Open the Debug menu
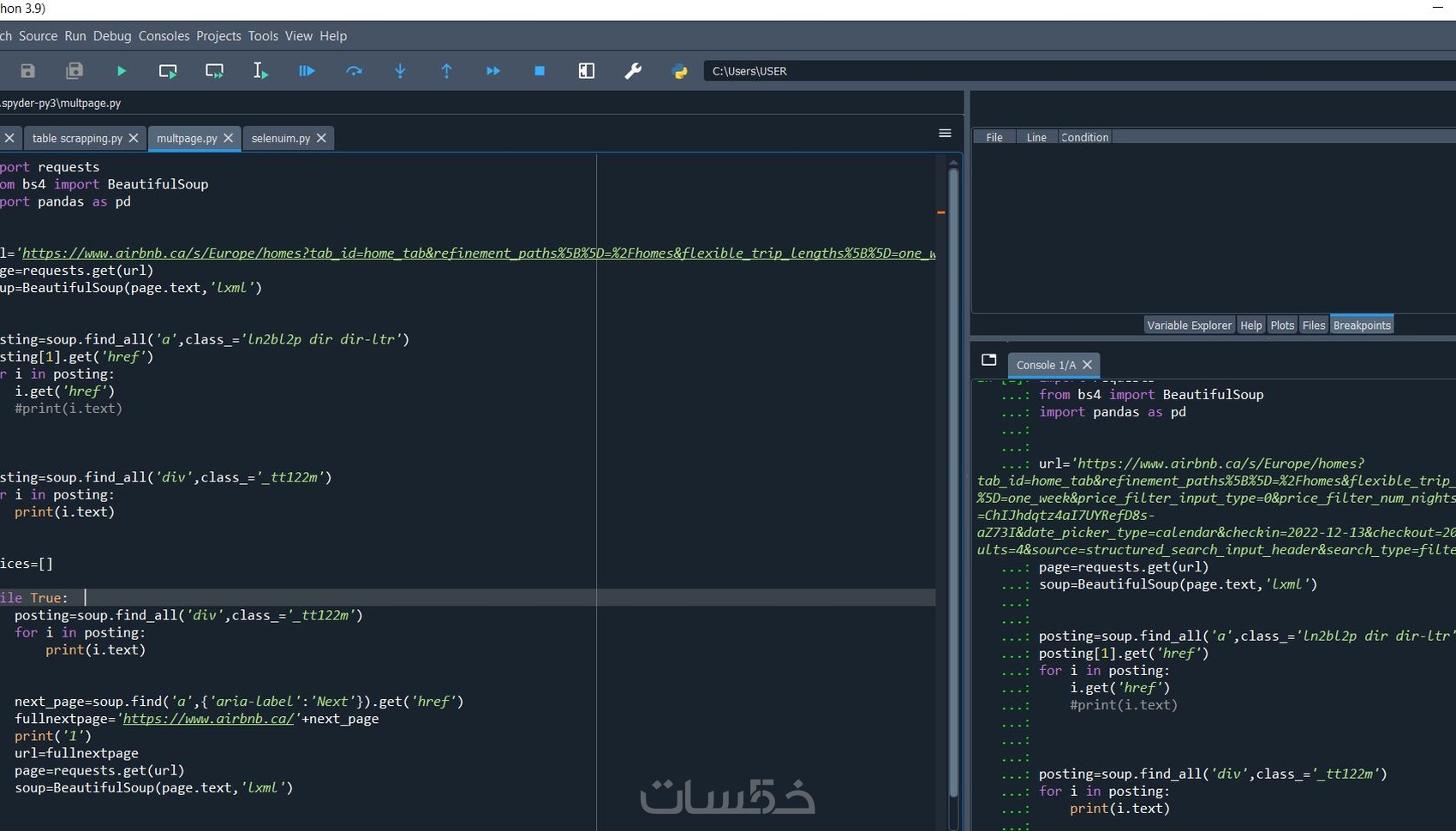 [x=112, y=36]
